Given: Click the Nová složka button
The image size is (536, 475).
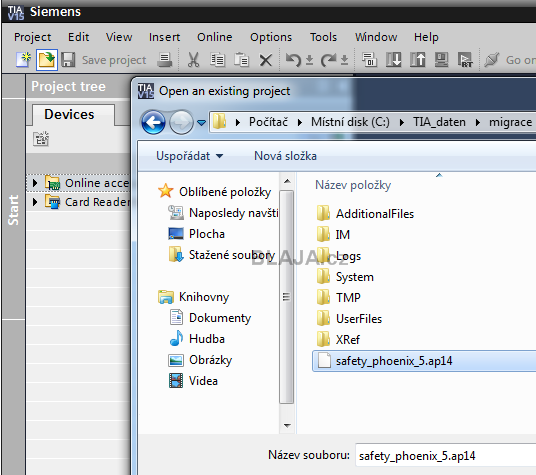Looking at the screenshot, I should pos(285,156).
